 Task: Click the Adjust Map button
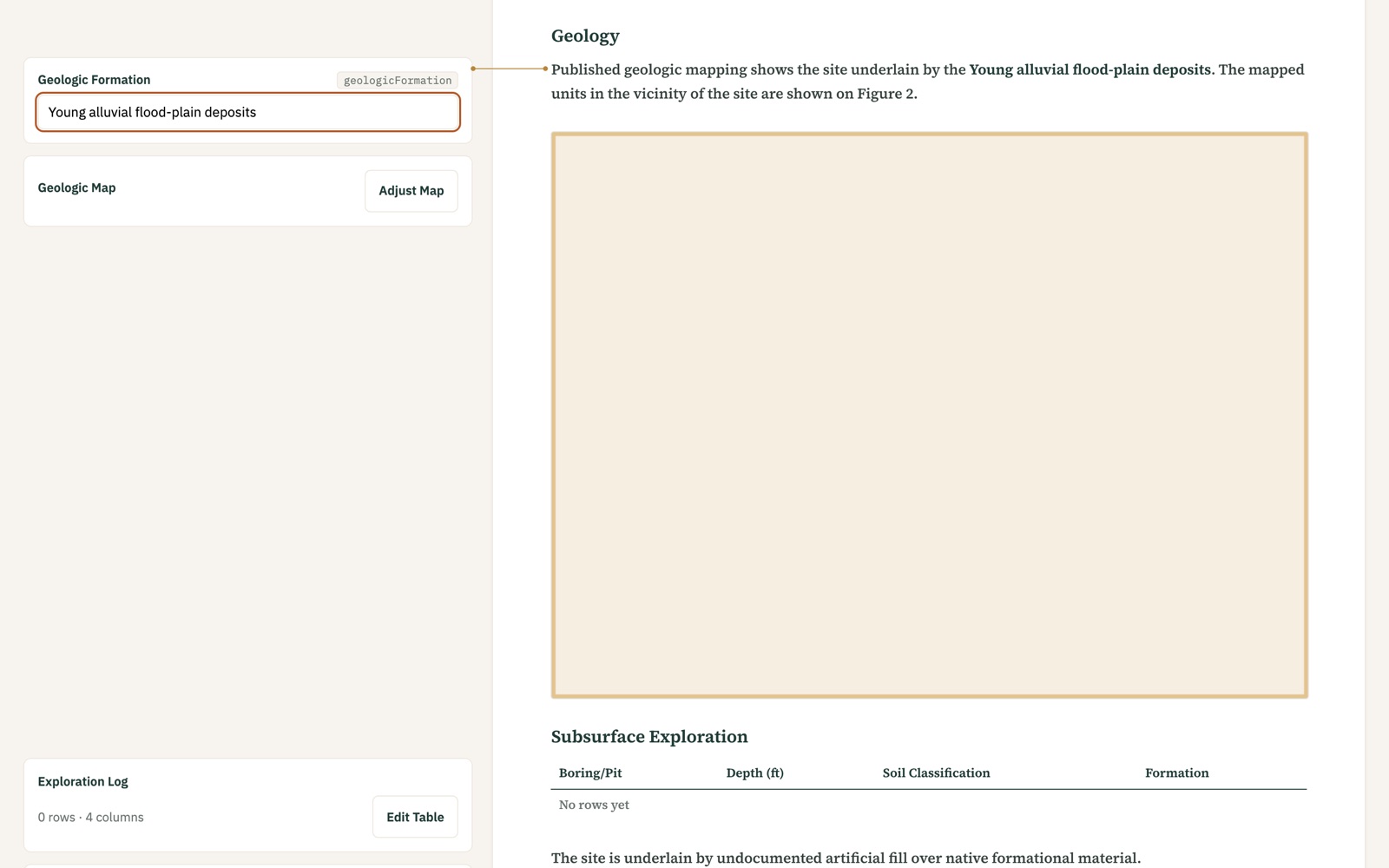tap(411, 191)
